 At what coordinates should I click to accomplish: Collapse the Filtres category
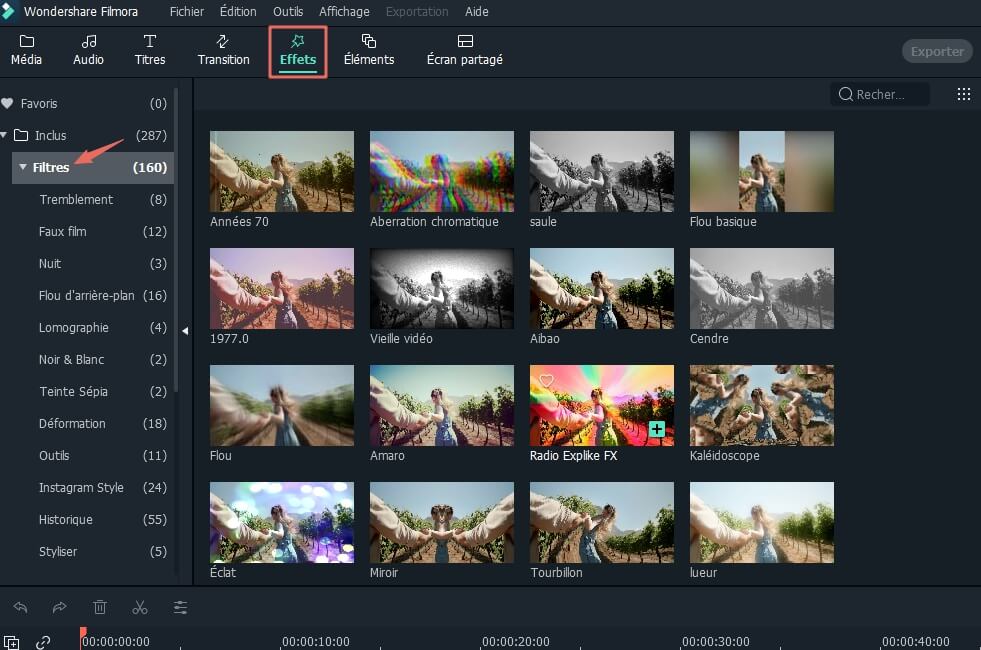(x=23, y=167)
